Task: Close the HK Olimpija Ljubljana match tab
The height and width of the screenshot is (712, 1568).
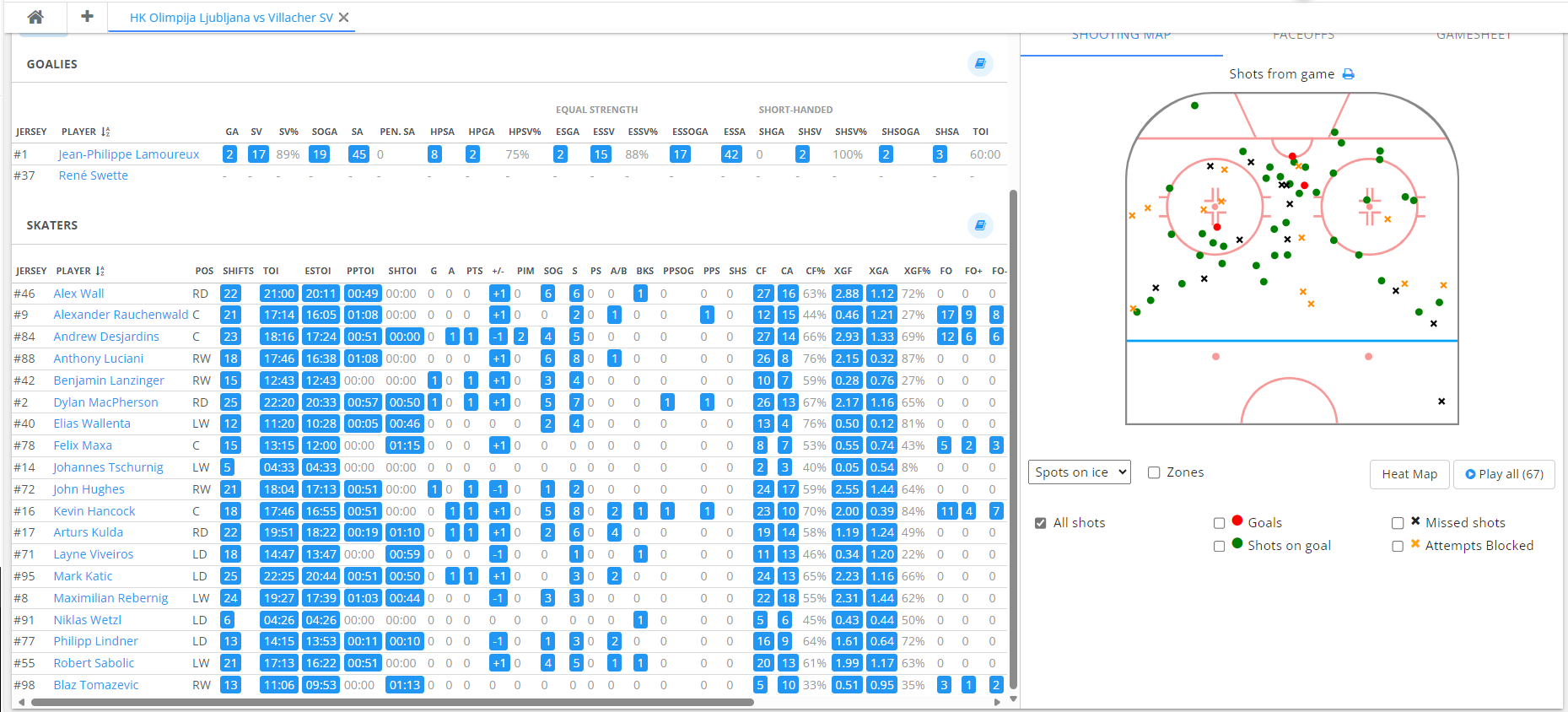Action: tap(344, 18)
